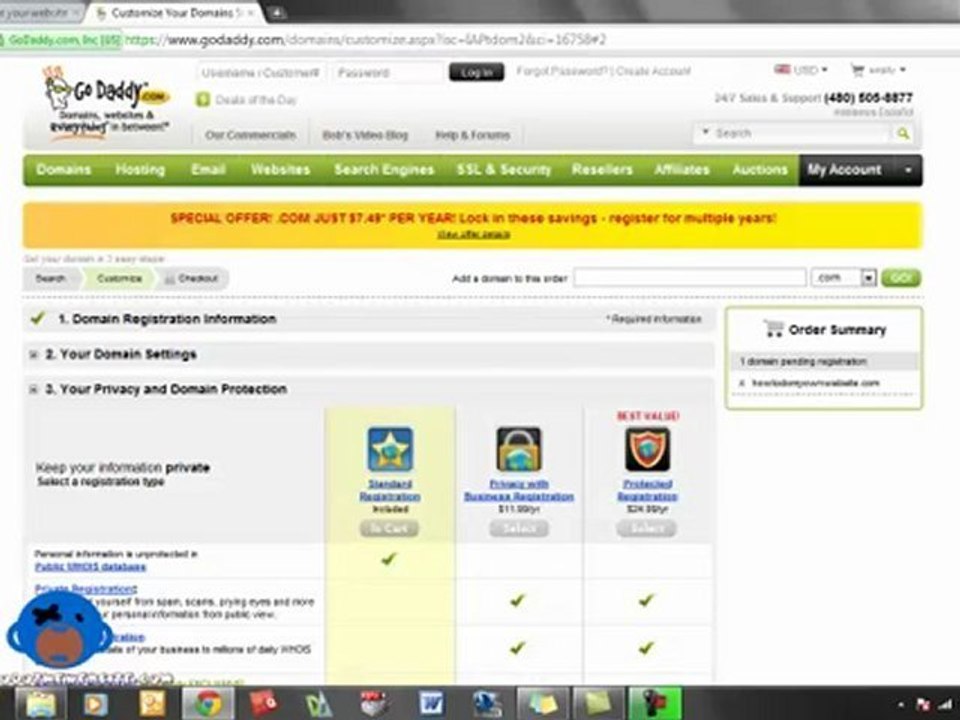Open the Websites menu
The width and height of the screenshot is (960, 720).
click(280, 170)
